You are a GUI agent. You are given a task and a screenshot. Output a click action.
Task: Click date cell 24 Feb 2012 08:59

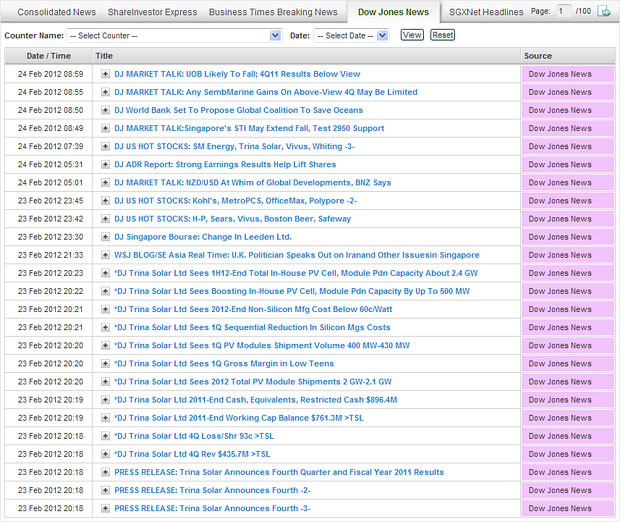51,74
